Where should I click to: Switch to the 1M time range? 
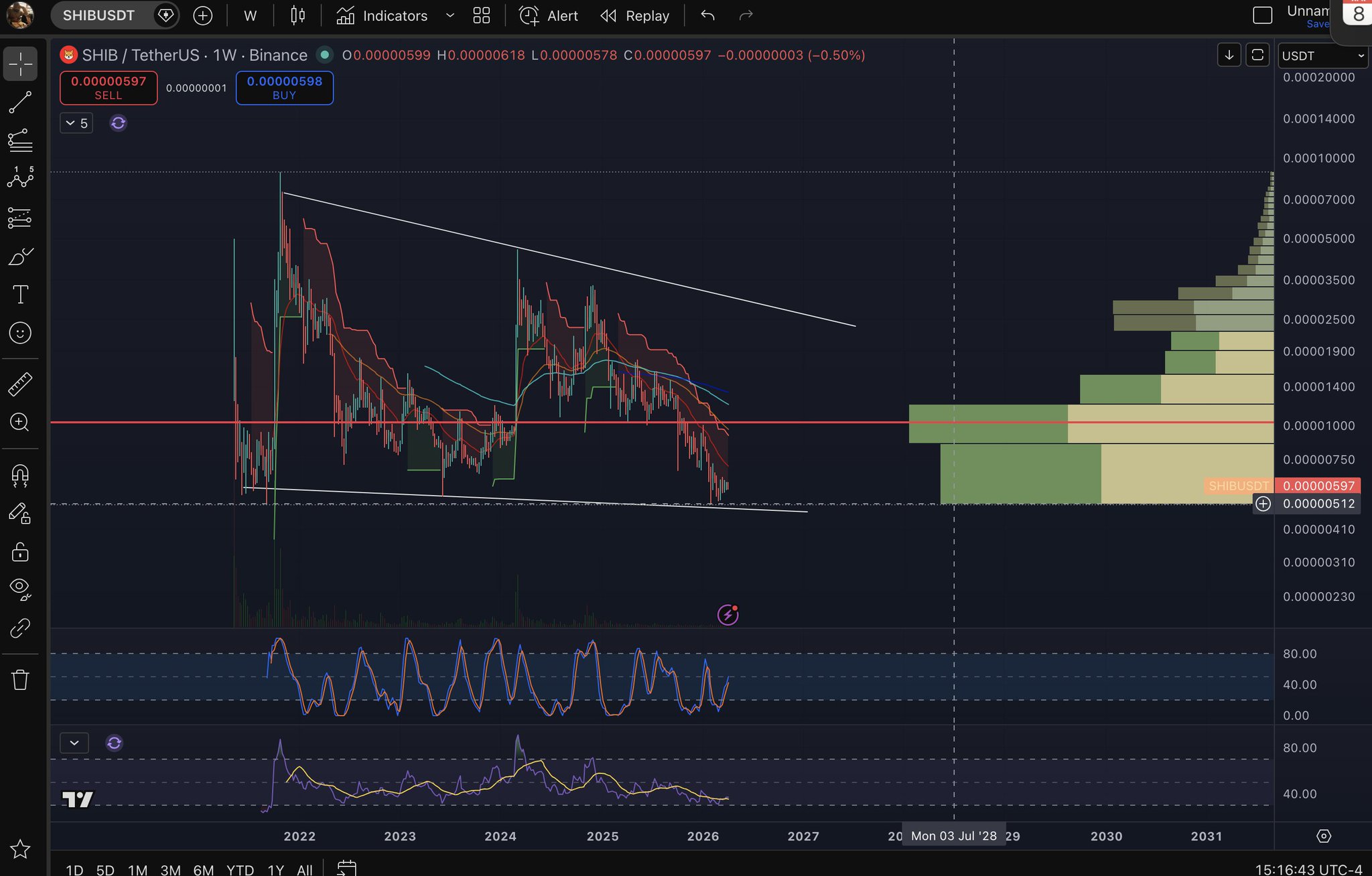[137, 869]
